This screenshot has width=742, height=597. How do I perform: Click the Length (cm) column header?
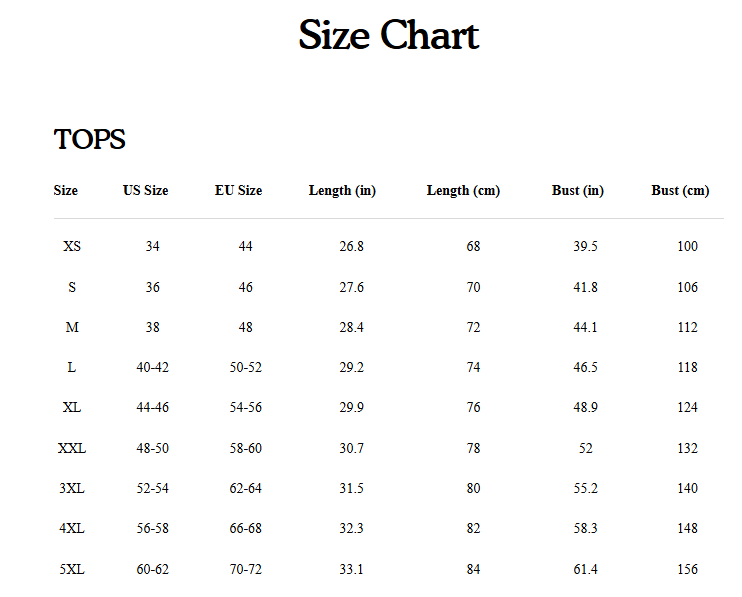point(463,190)
